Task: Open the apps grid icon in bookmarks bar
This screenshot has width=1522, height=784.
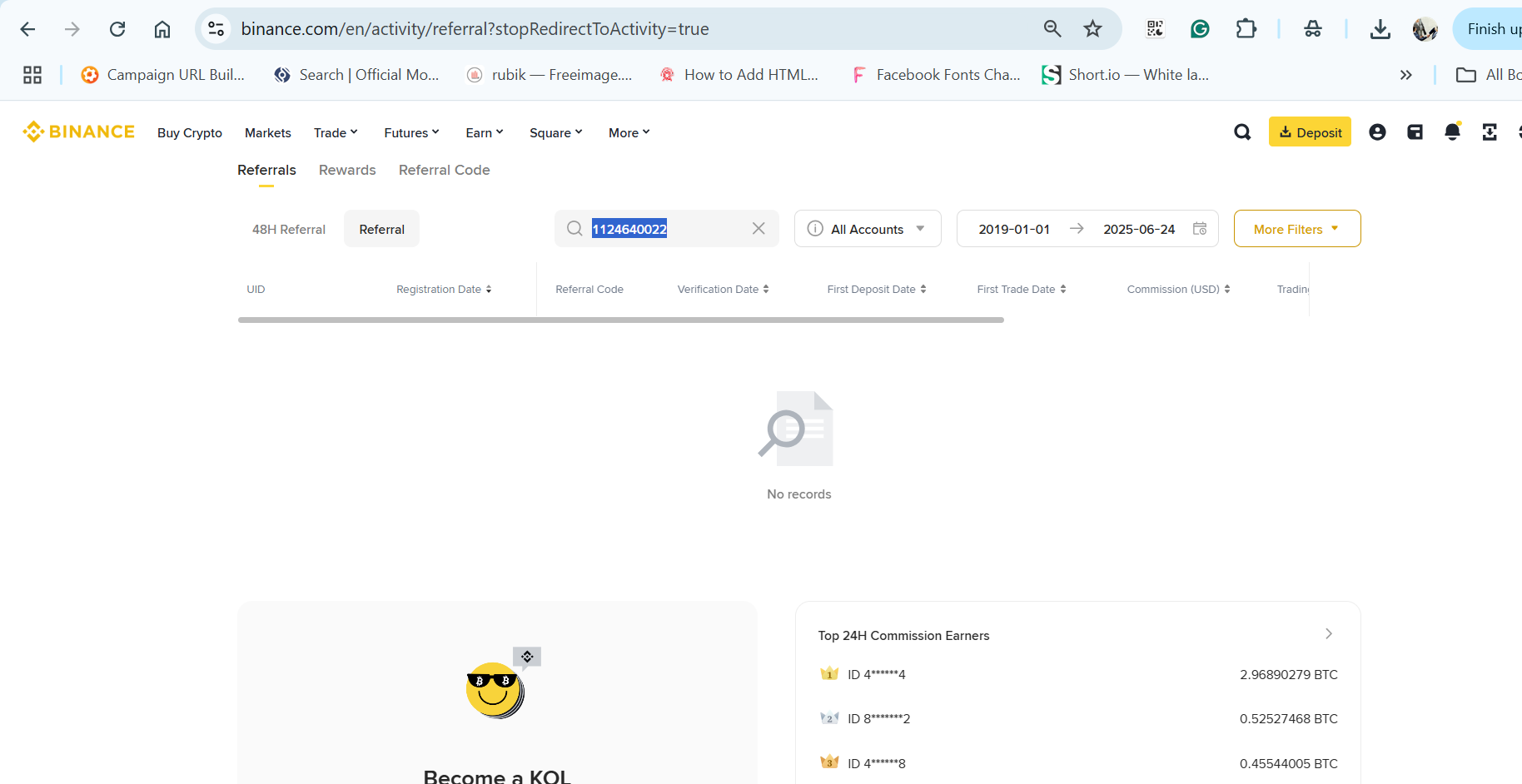Action: pyautogui.click(x=32, y=75)
